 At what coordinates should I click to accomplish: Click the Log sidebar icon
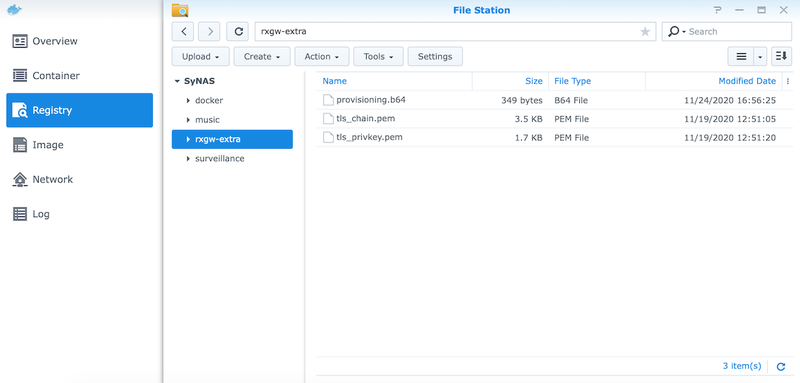pyautogui.click(x=20, y=214)
